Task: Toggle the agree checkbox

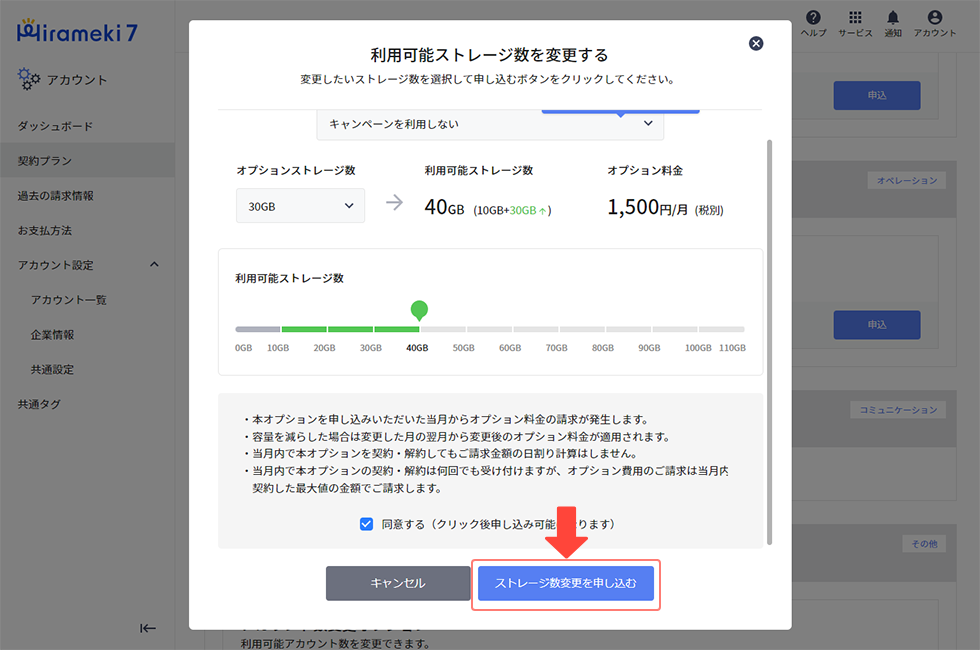Action: 366,524
